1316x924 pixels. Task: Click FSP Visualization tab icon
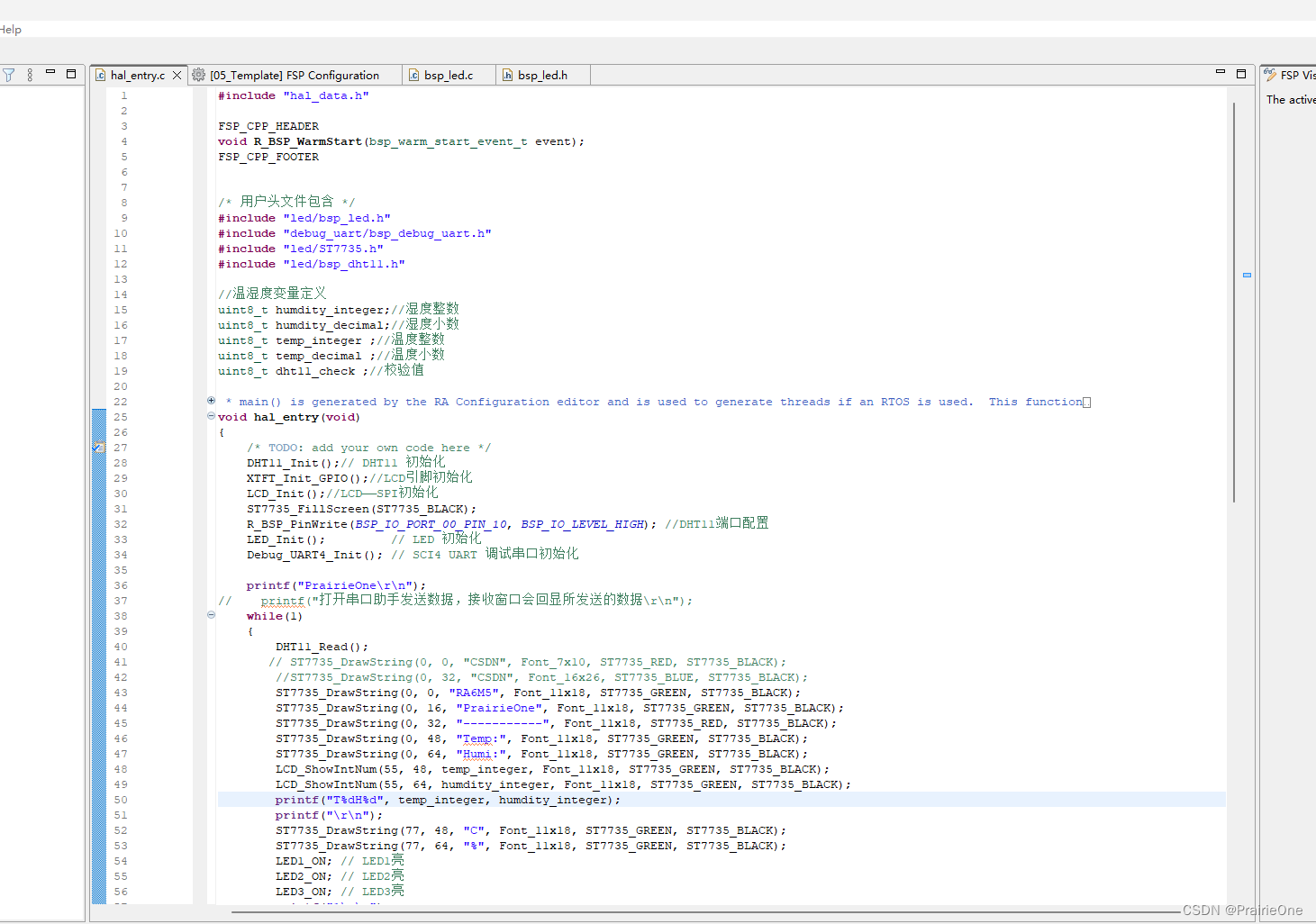point(1270,75)
